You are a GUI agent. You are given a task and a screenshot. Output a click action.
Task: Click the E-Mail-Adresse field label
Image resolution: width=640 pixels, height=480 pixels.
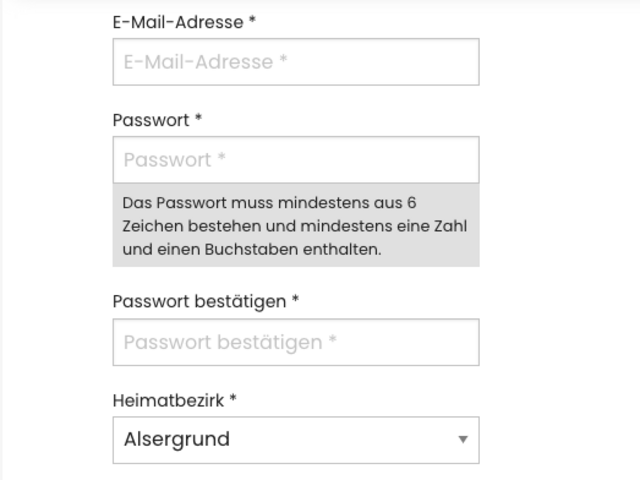coord(178,21)
